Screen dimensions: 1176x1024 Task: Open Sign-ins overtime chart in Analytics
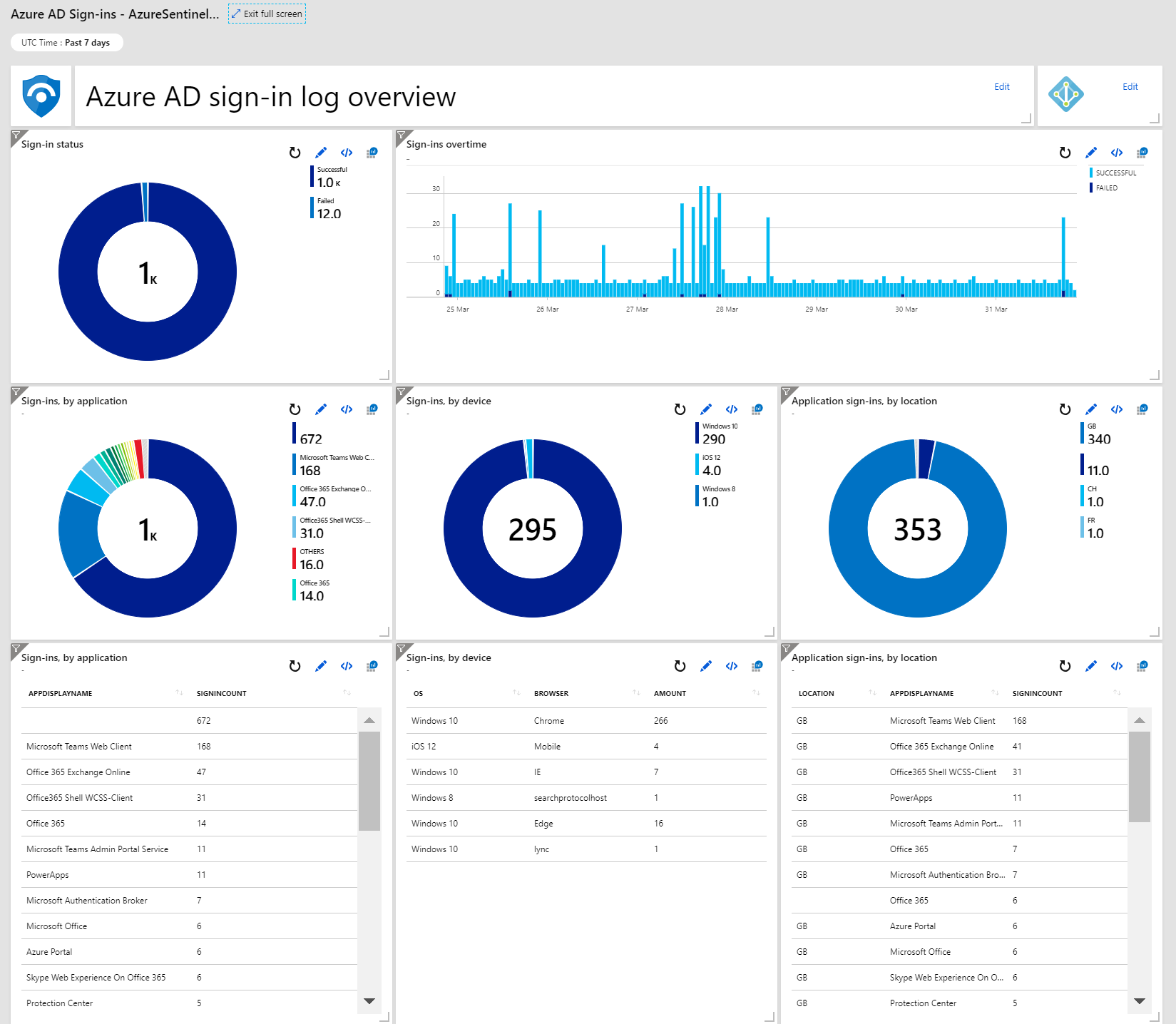tap(1142, 153)
